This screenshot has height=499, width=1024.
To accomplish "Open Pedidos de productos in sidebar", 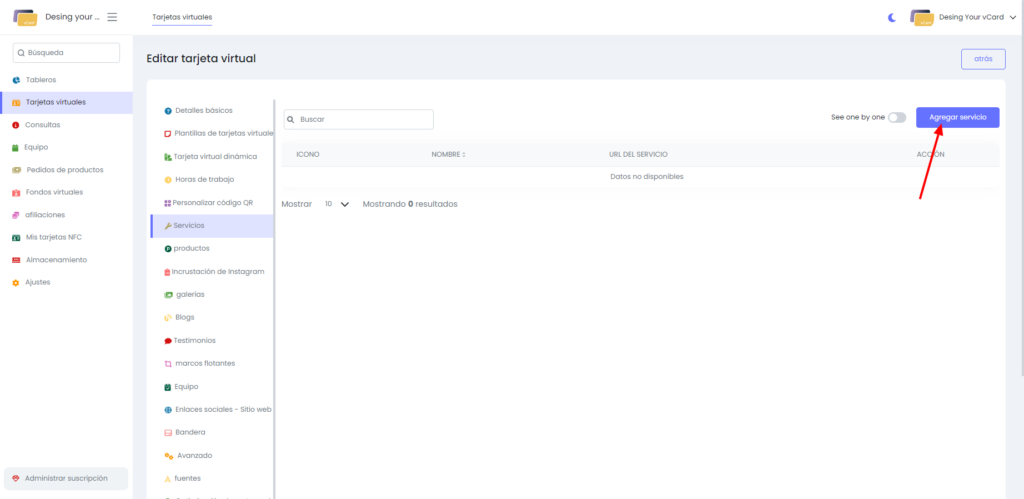I will point(64,169).
